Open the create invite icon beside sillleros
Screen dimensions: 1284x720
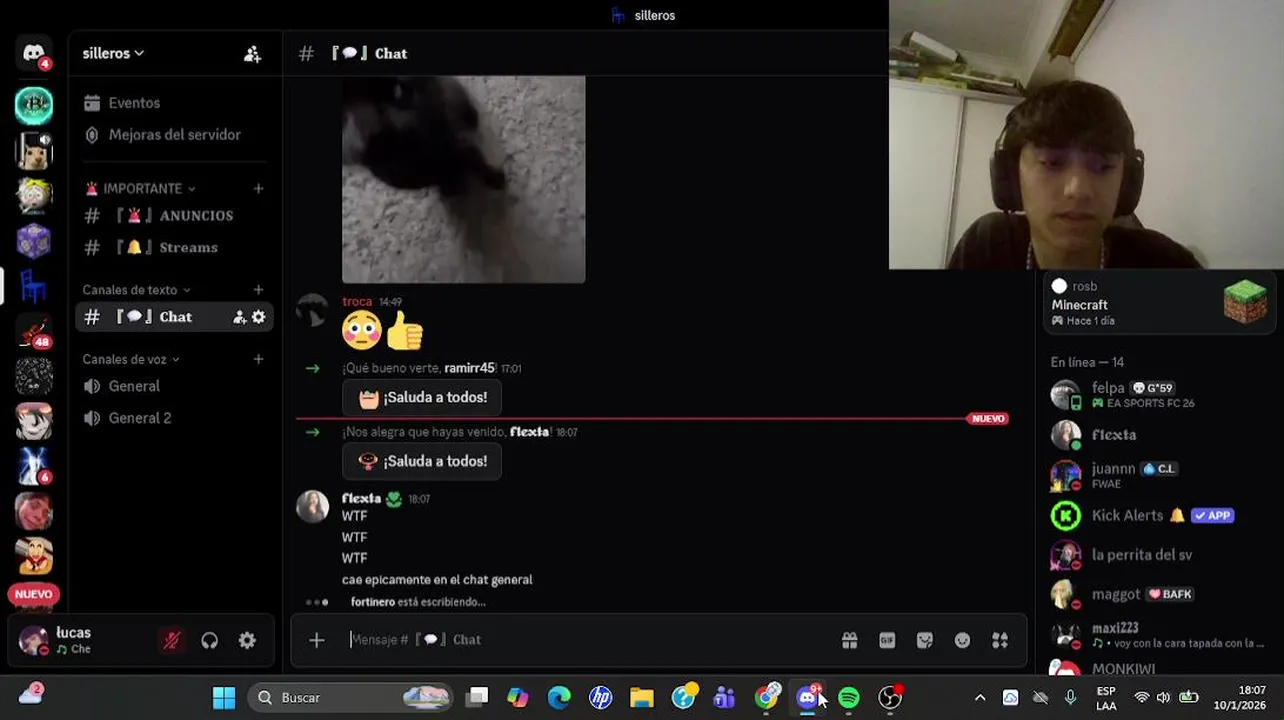pyautogui.click(x=252, y=54)
